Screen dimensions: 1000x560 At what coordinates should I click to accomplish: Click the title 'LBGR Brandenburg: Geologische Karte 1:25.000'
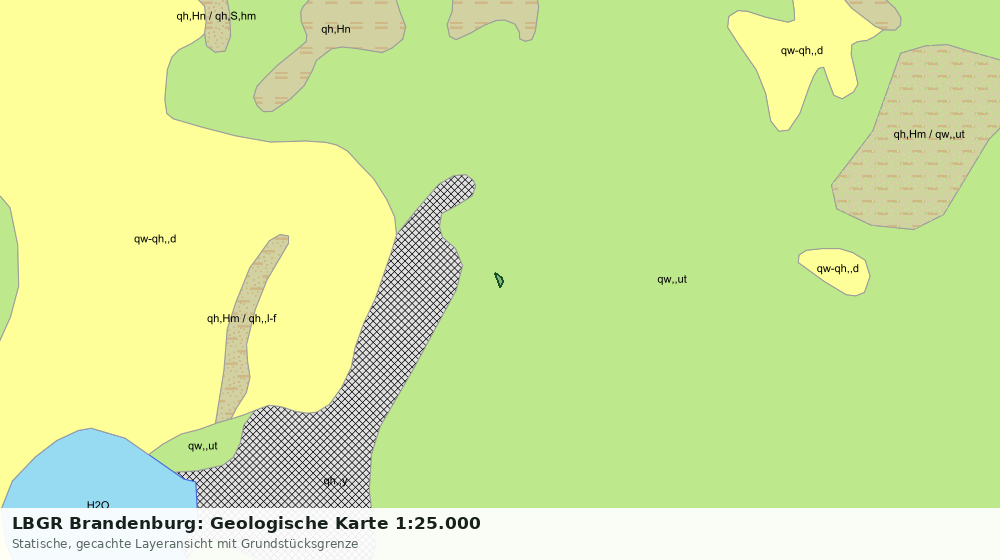[246, 523]
